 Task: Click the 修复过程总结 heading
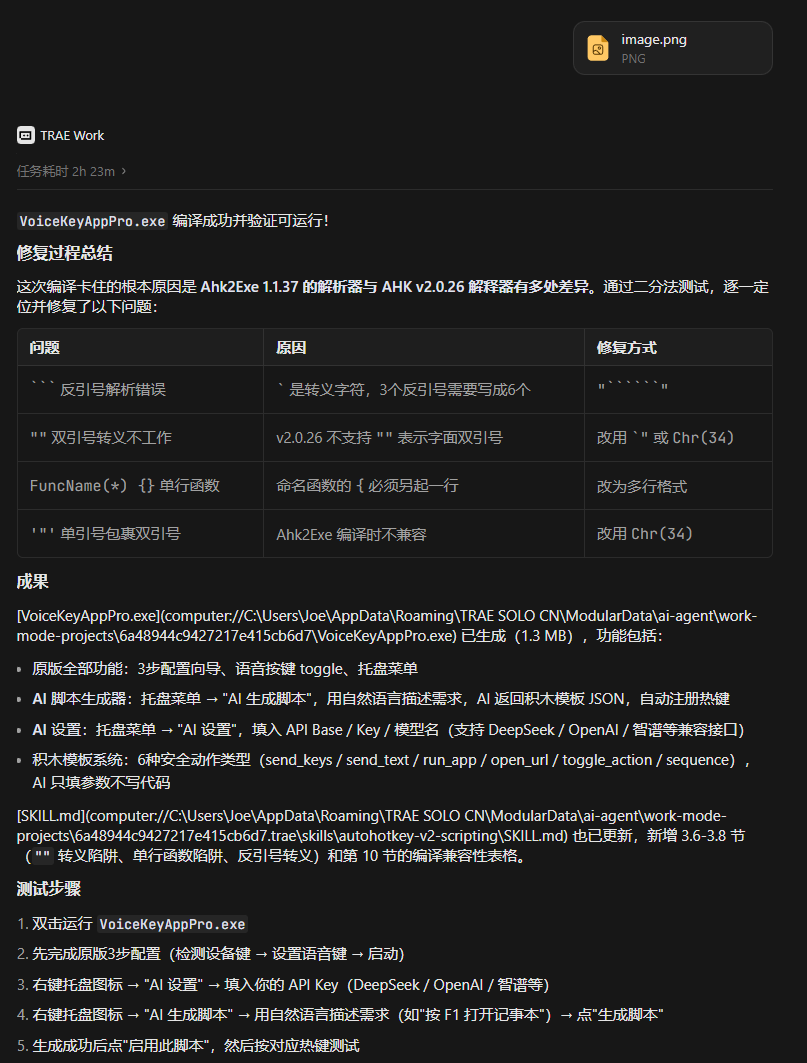pyautogui.click(x=64, y=254)
